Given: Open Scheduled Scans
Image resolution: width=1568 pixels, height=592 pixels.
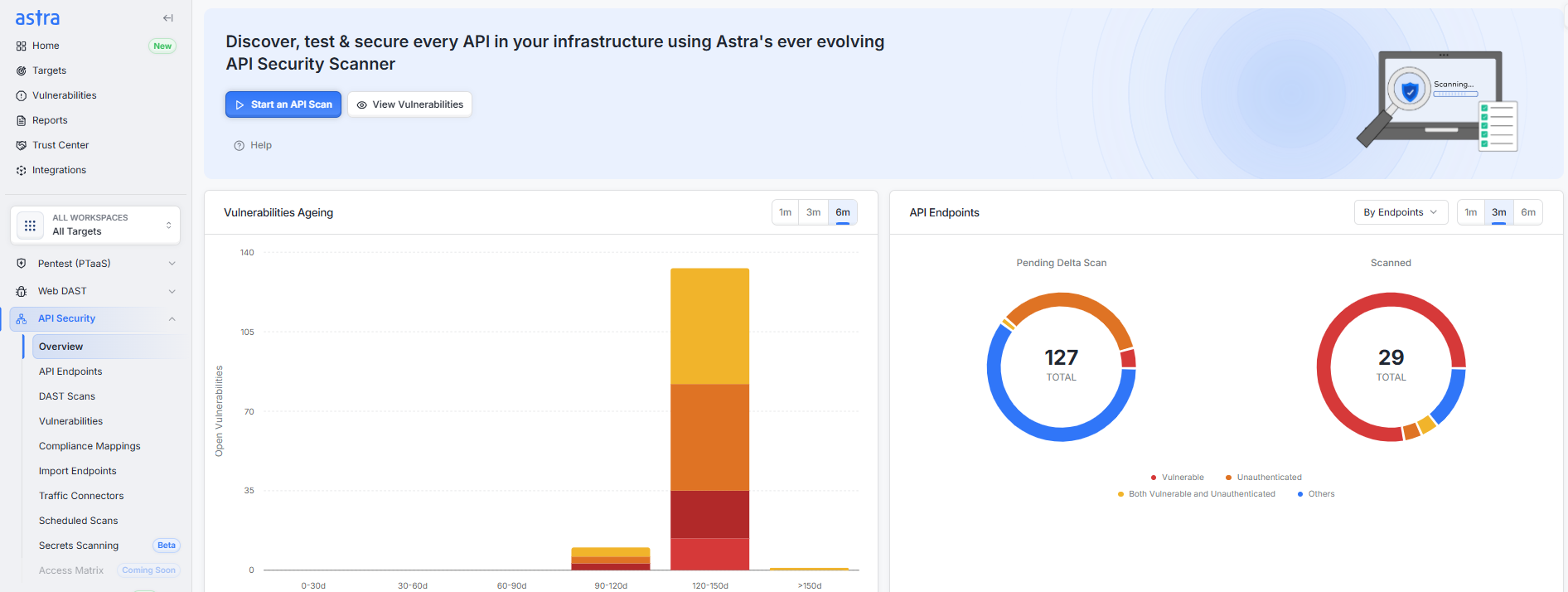Looking at the screenshot, I should coord(78,521).
